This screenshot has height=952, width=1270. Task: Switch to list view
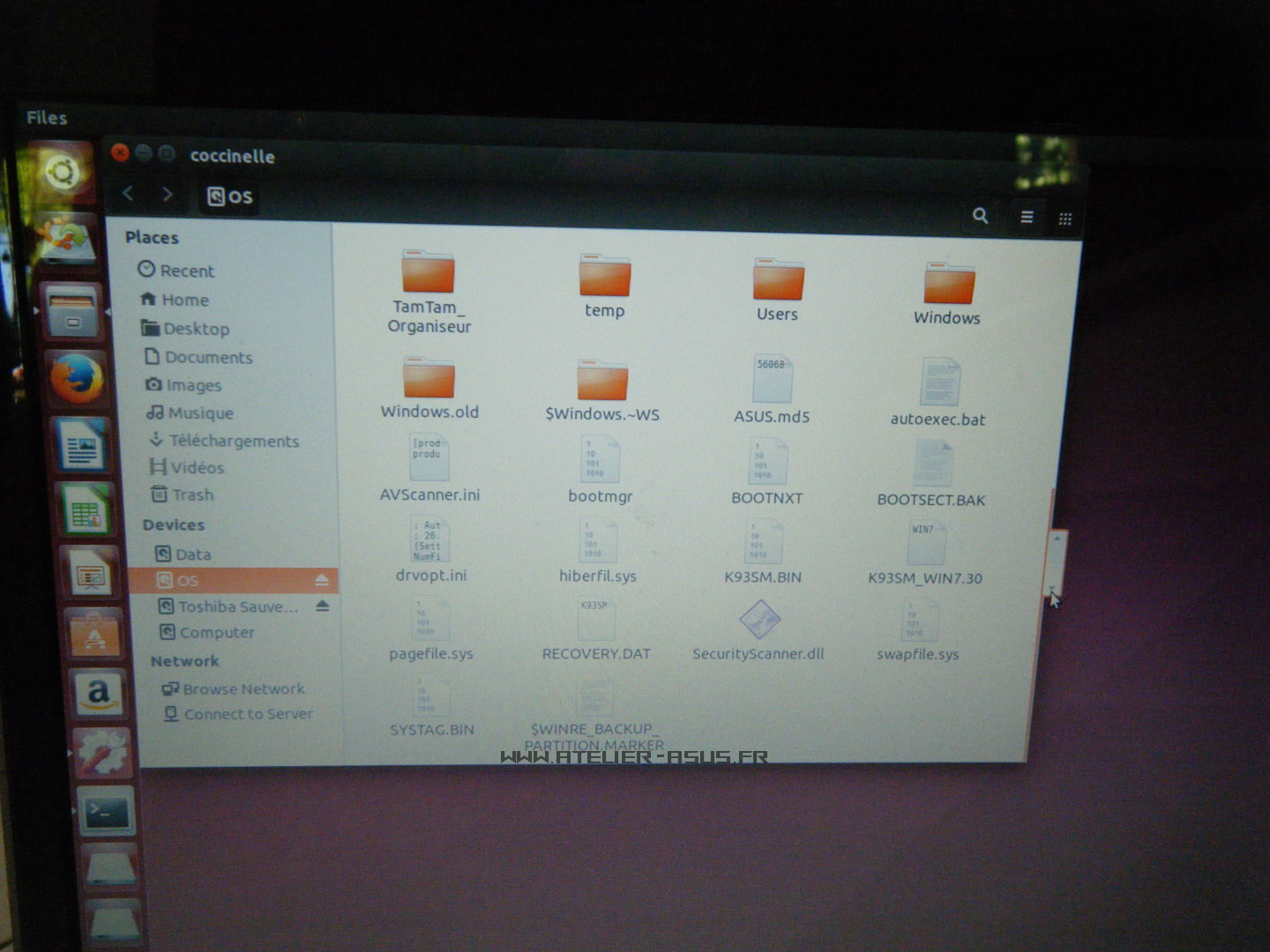click(1027, 217)
